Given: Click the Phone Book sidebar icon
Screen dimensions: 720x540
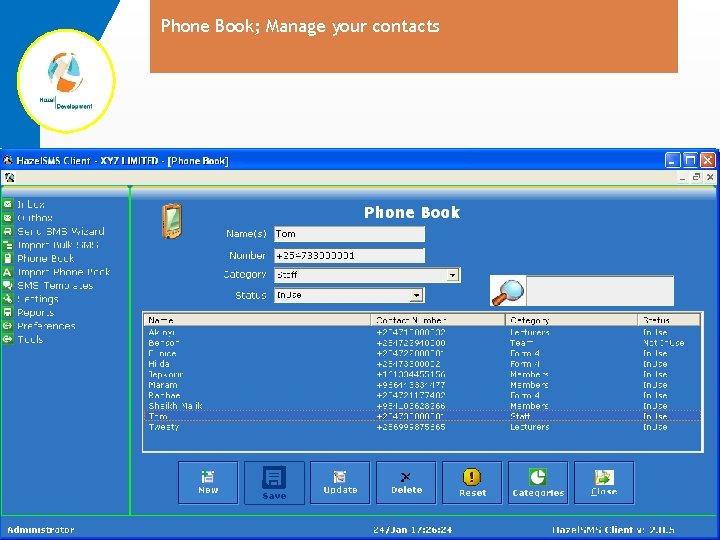Looking at the screenshot, I should [8, 258].
